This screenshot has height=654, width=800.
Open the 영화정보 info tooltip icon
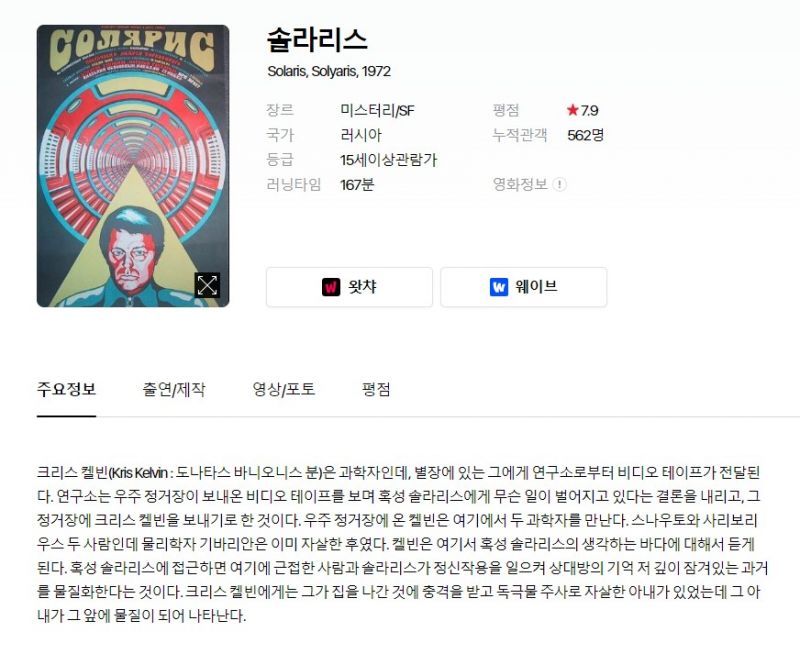coord(560,184)
